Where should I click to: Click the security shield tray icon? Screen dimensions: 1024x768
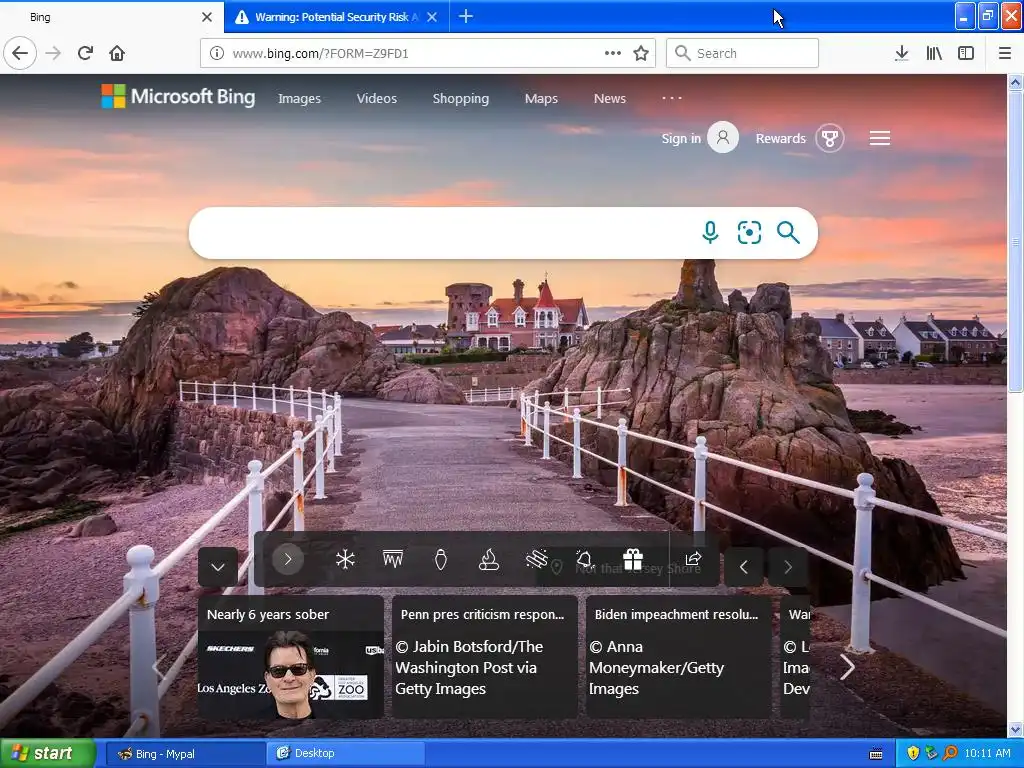913,754
